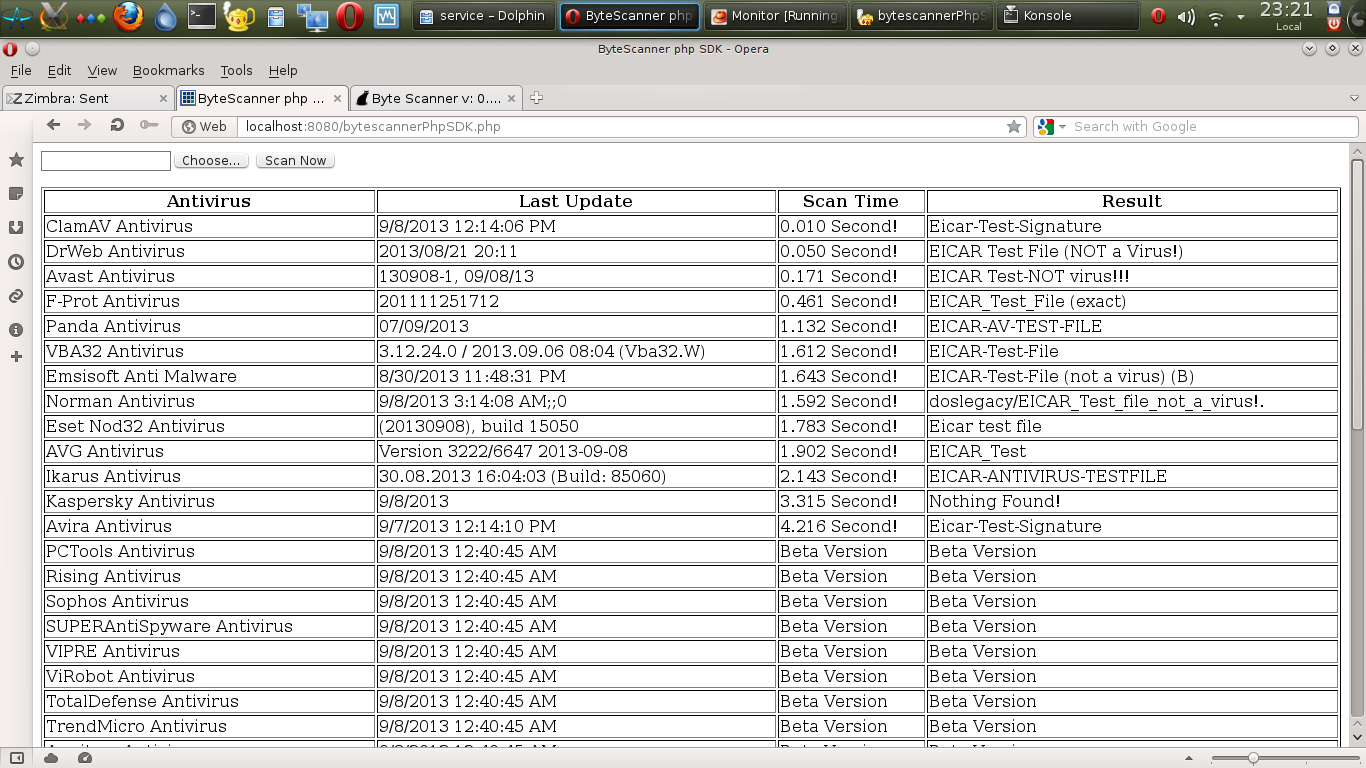Click the volume speaker tray icon
Screen dimensions: 1366x768
tap(1186, 17)
